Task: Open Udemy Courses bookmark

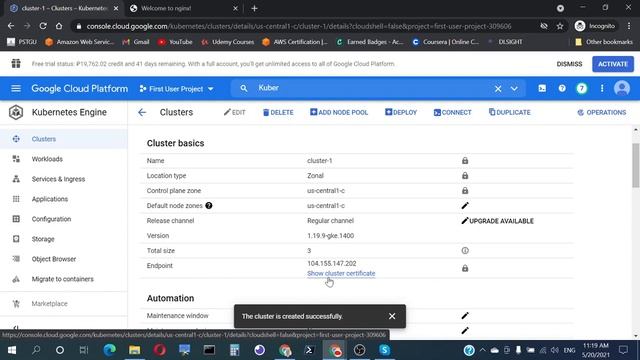Action: click(227, 42)
